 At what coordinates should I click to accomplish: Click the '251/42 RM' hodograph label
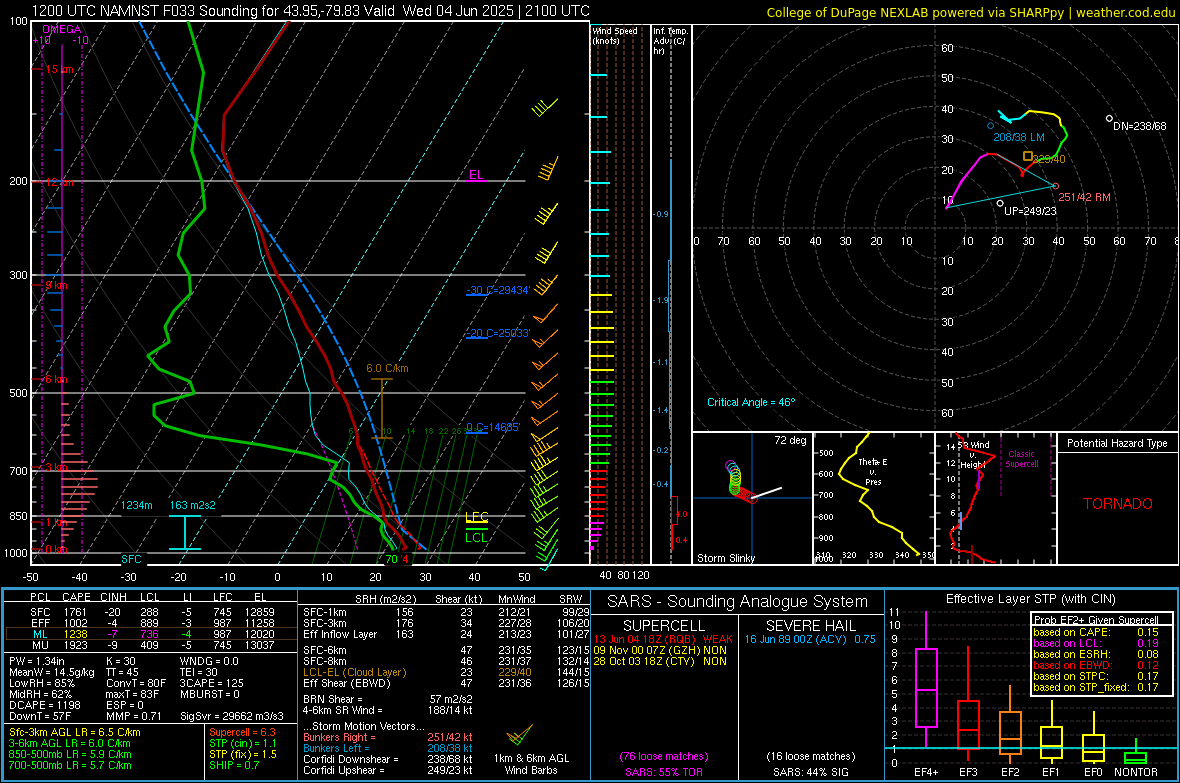point(1084,197)
